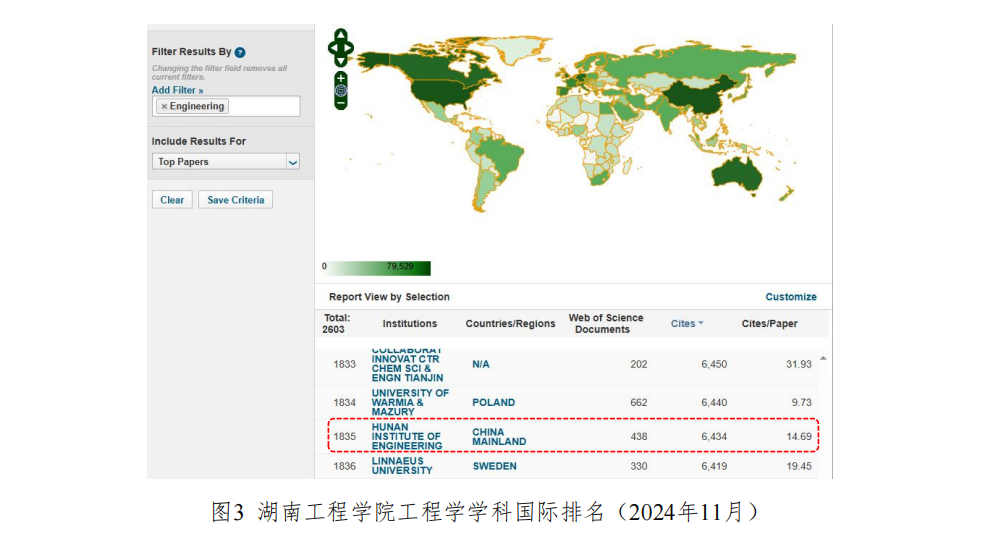Open the Top Papers dropdown

tap(226, 161)
